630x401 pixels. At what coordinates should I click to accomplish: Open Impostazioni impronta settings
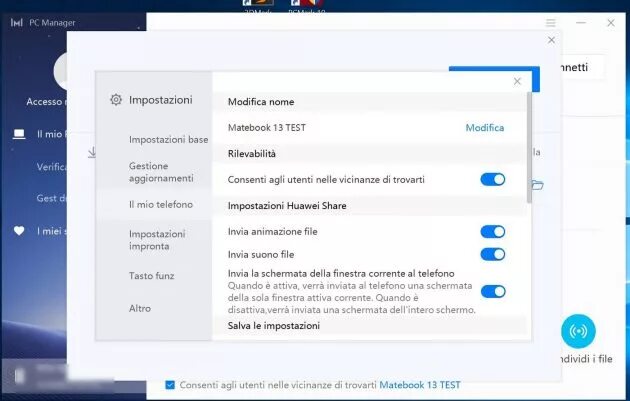tap(157, 240)
